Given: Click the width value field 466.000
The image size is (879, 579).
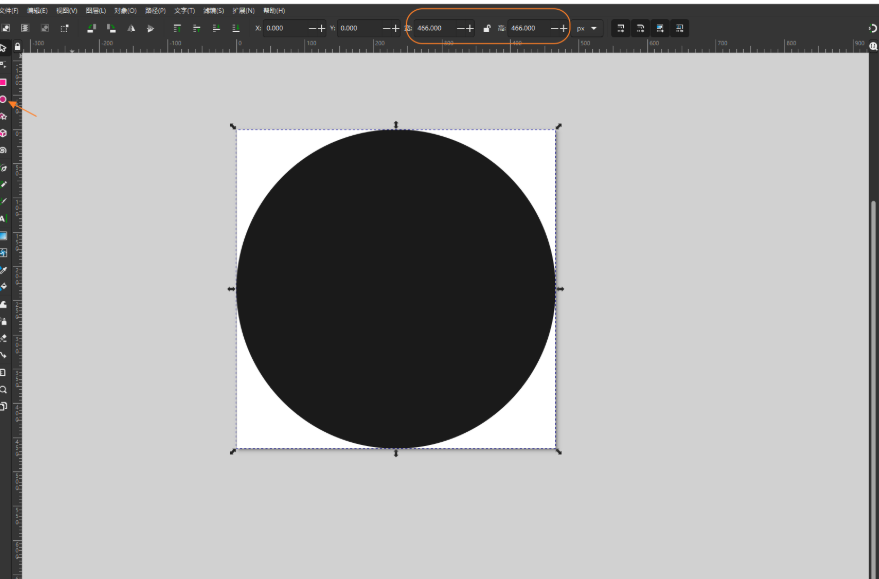Looking at the screenshot, I should [435, 28].
